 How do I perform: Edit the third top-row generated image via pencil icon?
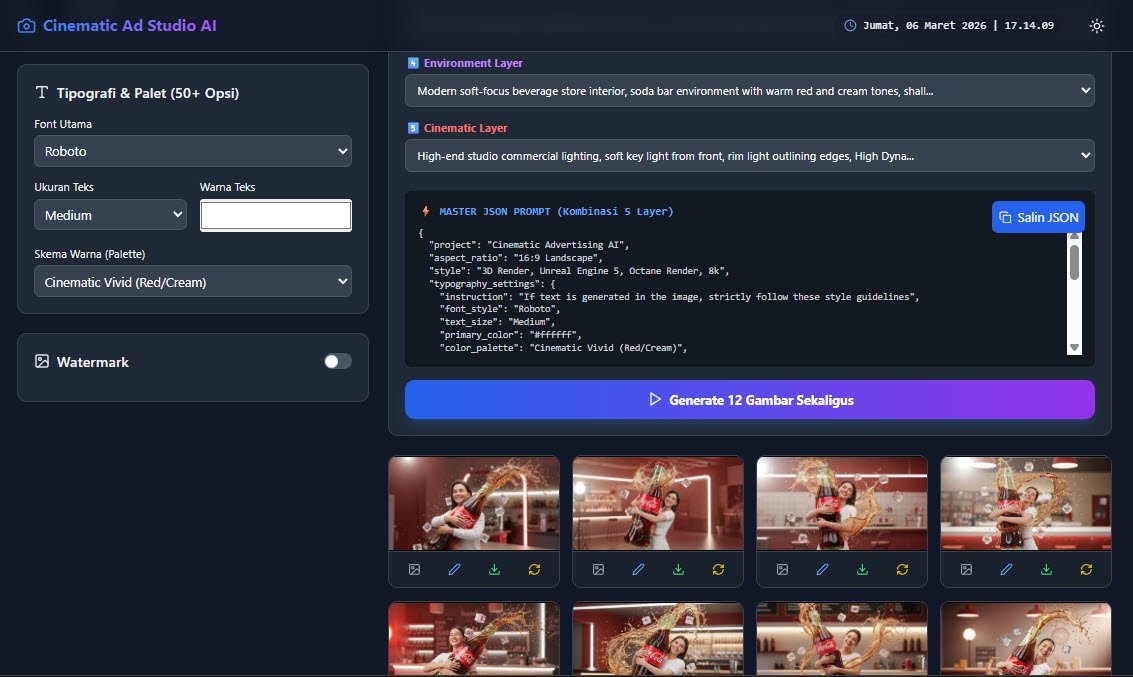coord(822,569)
